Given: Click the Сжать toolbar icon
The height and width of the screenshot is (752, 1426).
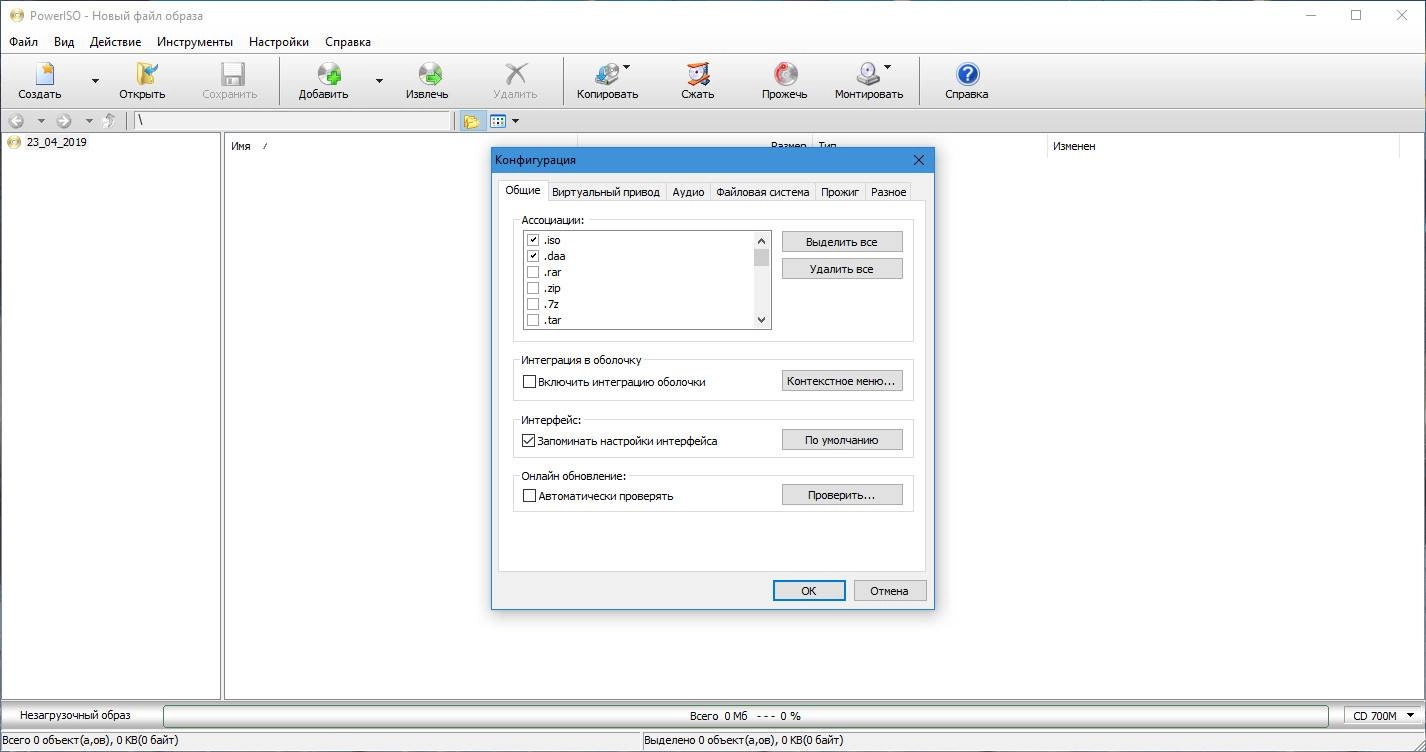Looking at the screenshot, I should pyautogui.click(x=697, y=74).
